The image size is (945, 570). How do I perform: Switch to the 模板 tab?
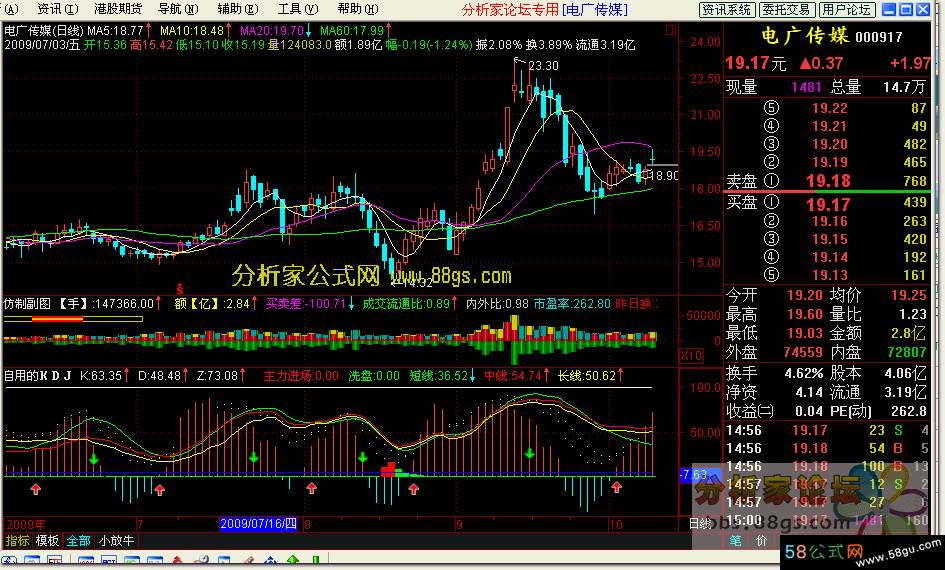(x=47, y=540)
